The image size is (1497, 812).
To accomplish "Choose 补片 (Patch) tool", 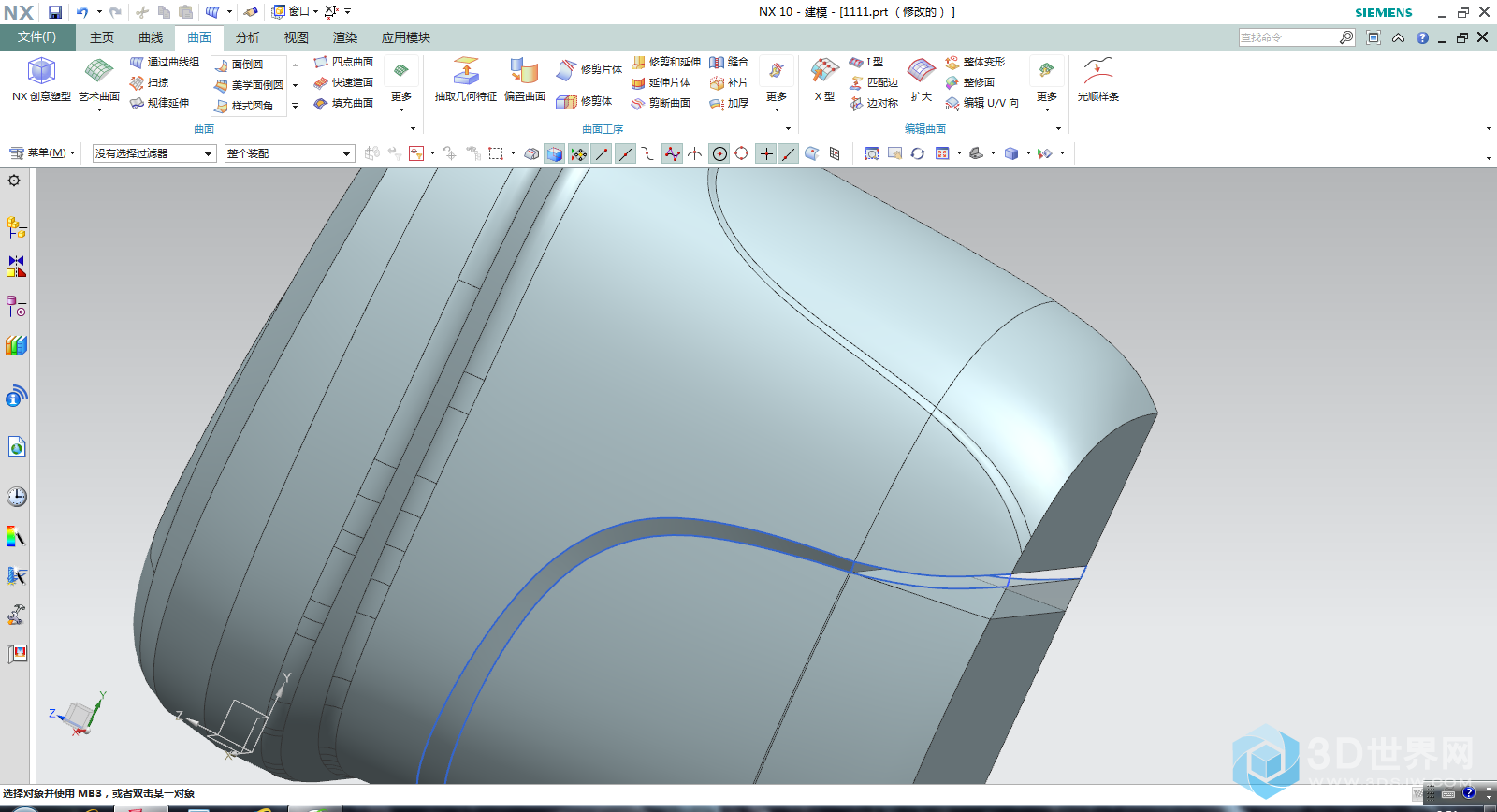I will [729, 82].
